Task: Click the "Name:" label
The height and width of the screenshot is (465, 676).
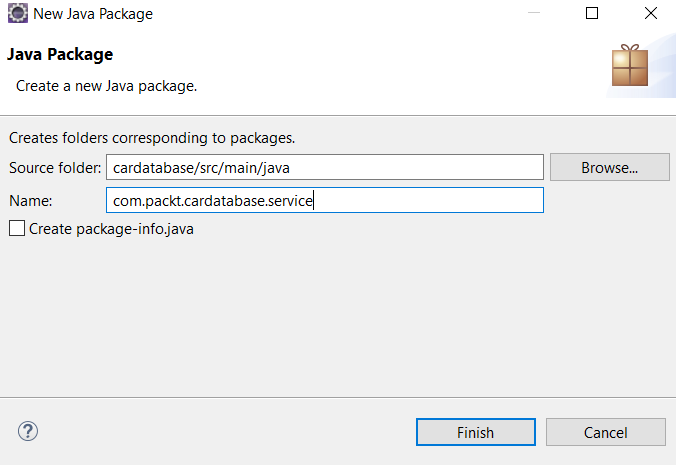Action: [x=31, y=201]
